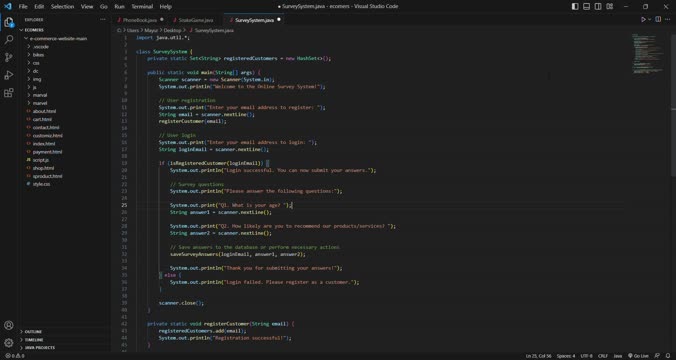Toggle the secondary side bar layout button
Screen dimensions: 676x360
coord(598,6)
